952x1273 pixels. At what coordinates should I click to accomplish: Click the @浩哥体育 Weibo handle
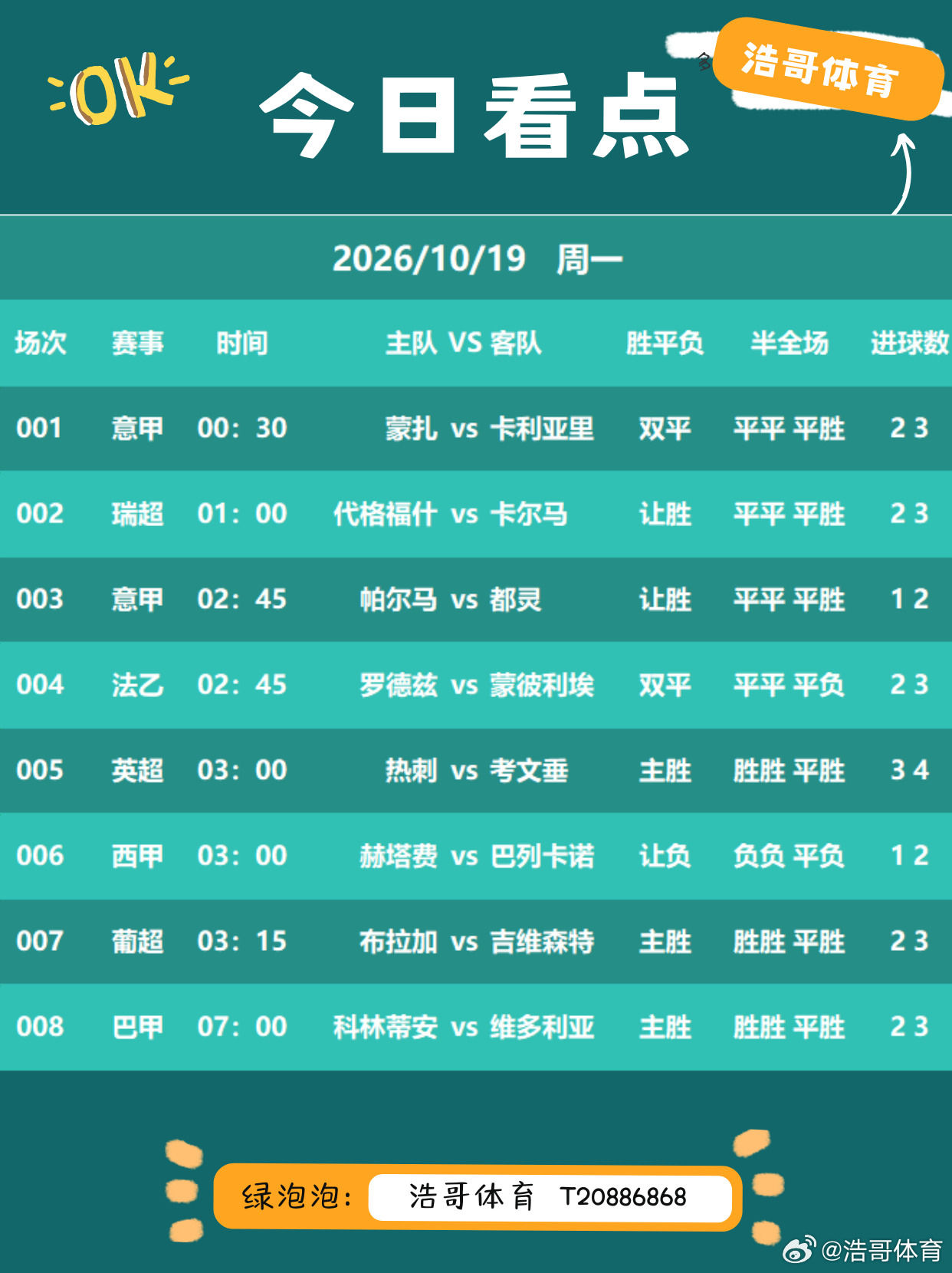tap(881, 1251)
